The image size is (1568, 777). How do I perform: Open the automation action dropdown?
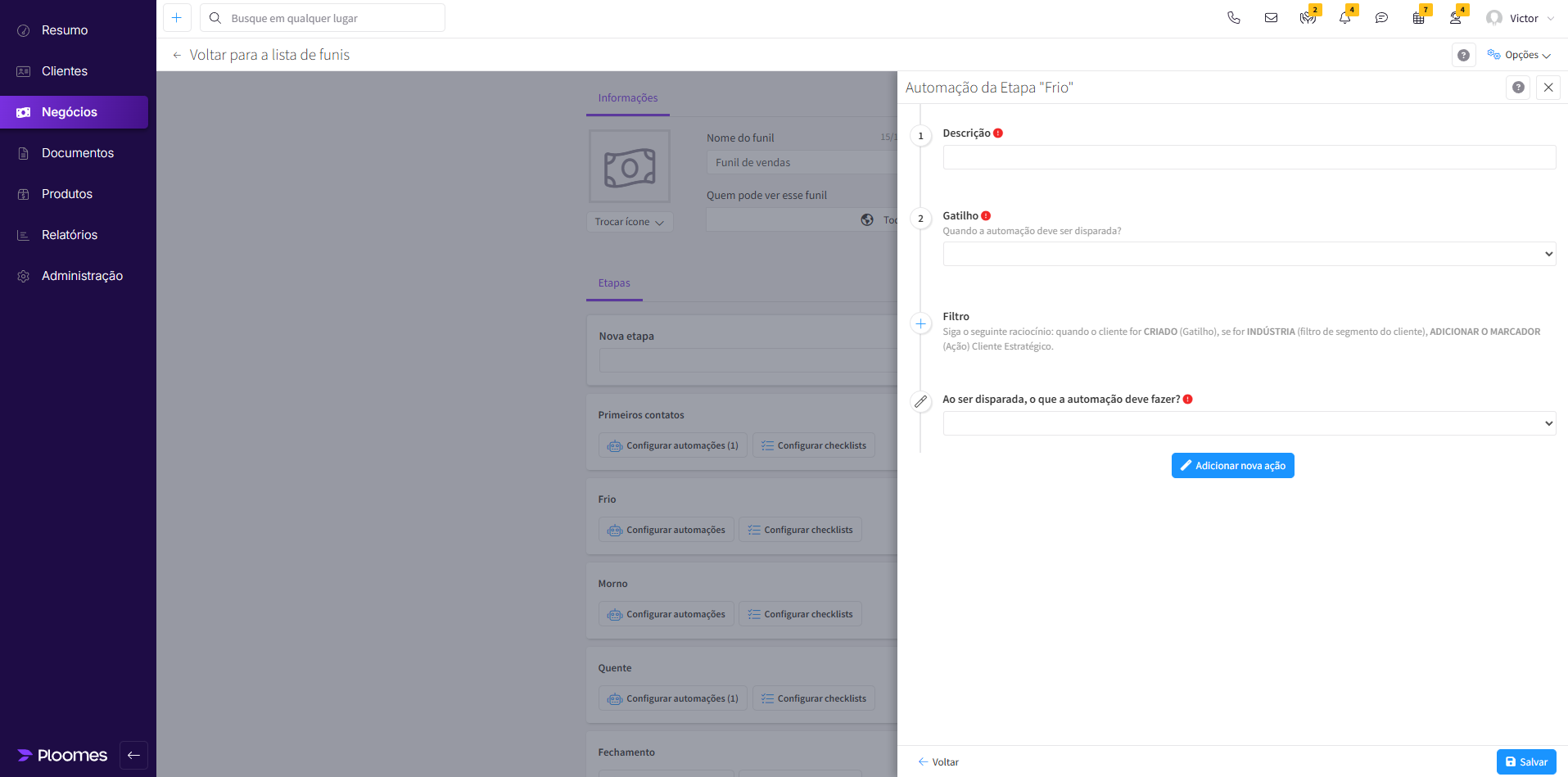(1249, 423)
